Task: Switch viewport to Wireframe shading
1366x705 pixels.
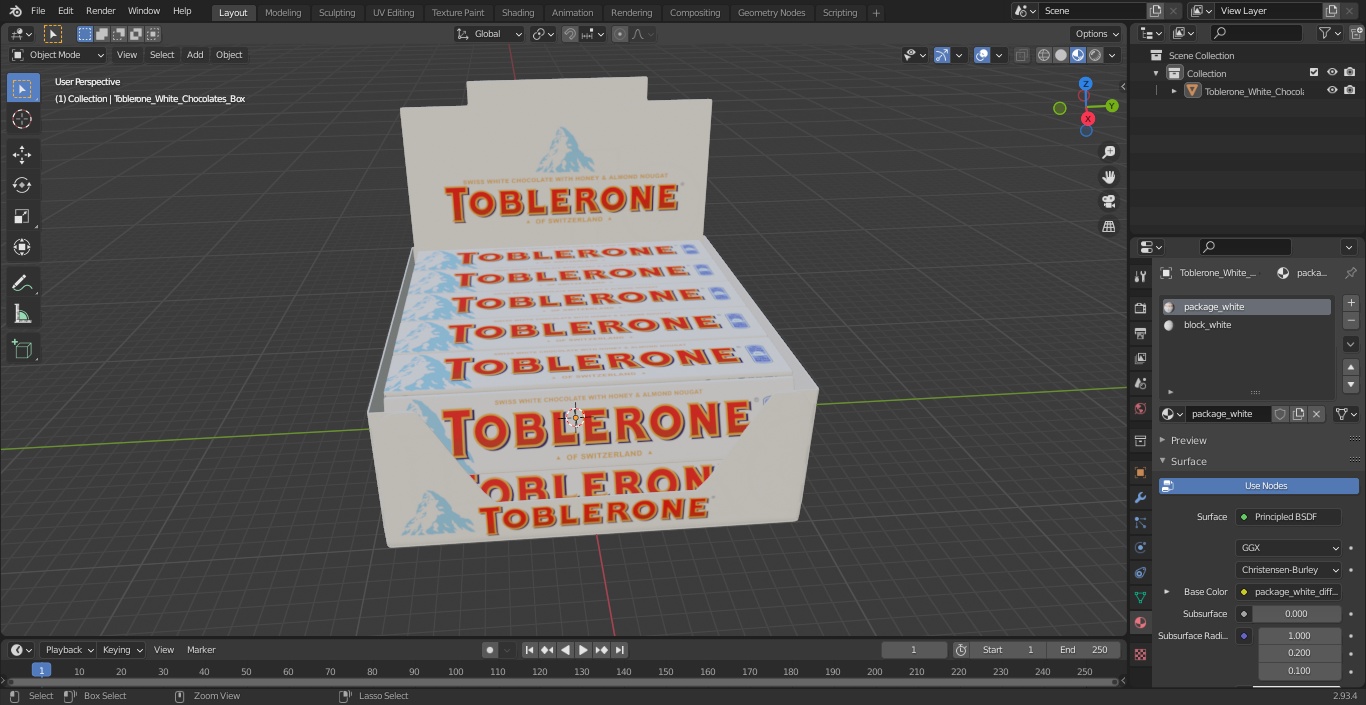Action: [1044, 55]
